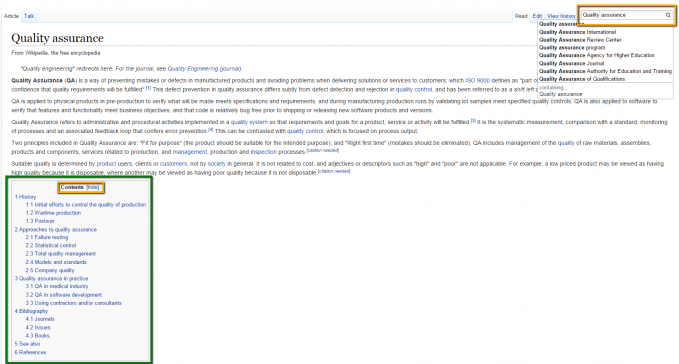Select the Read tab

coord(521,16)
